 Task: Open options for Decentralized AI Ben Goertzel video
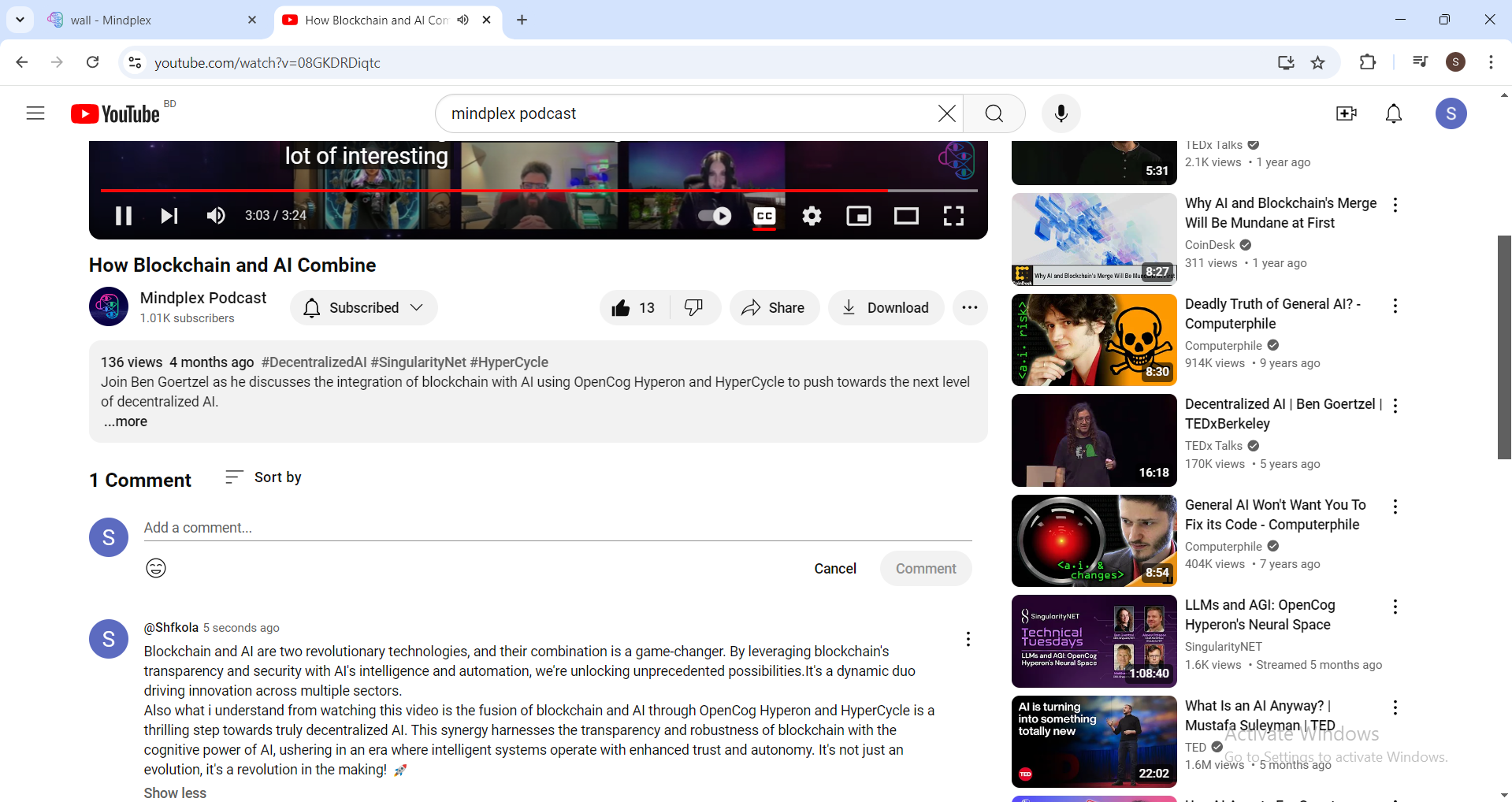1395,406
